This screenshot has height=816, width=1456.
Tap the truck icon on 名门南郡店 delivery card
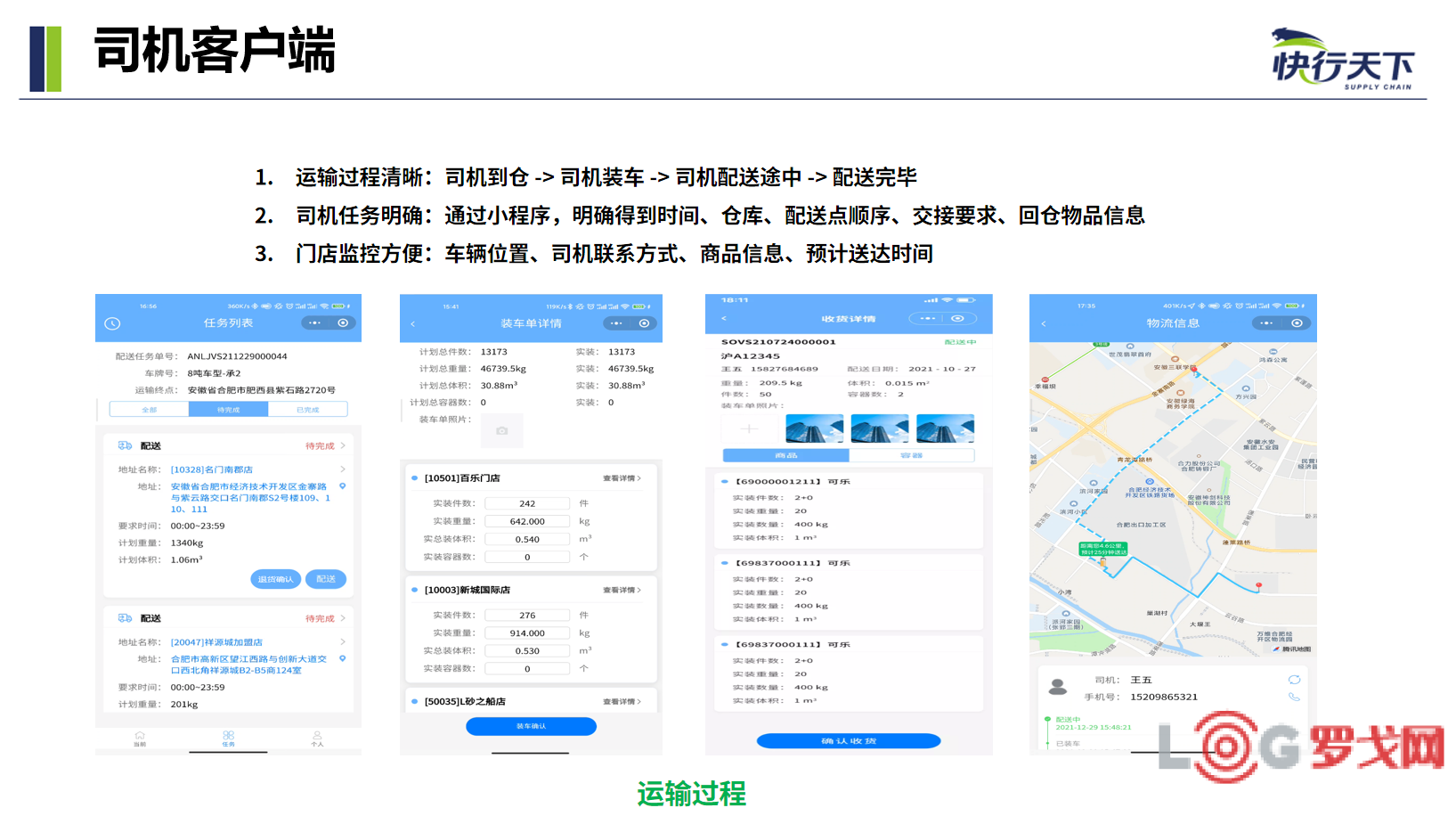[x=126, y=445]
